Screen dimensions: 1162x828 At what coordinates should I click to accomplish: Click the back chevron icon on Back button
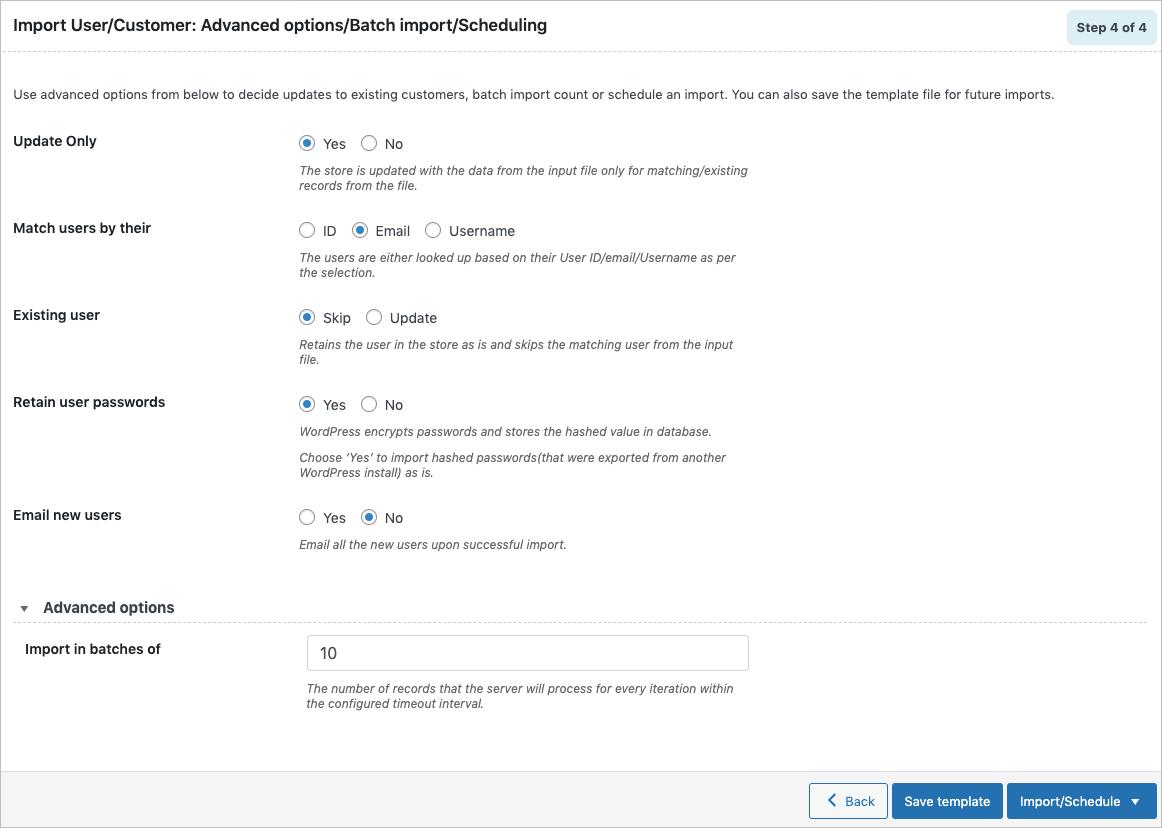[833, 801]
